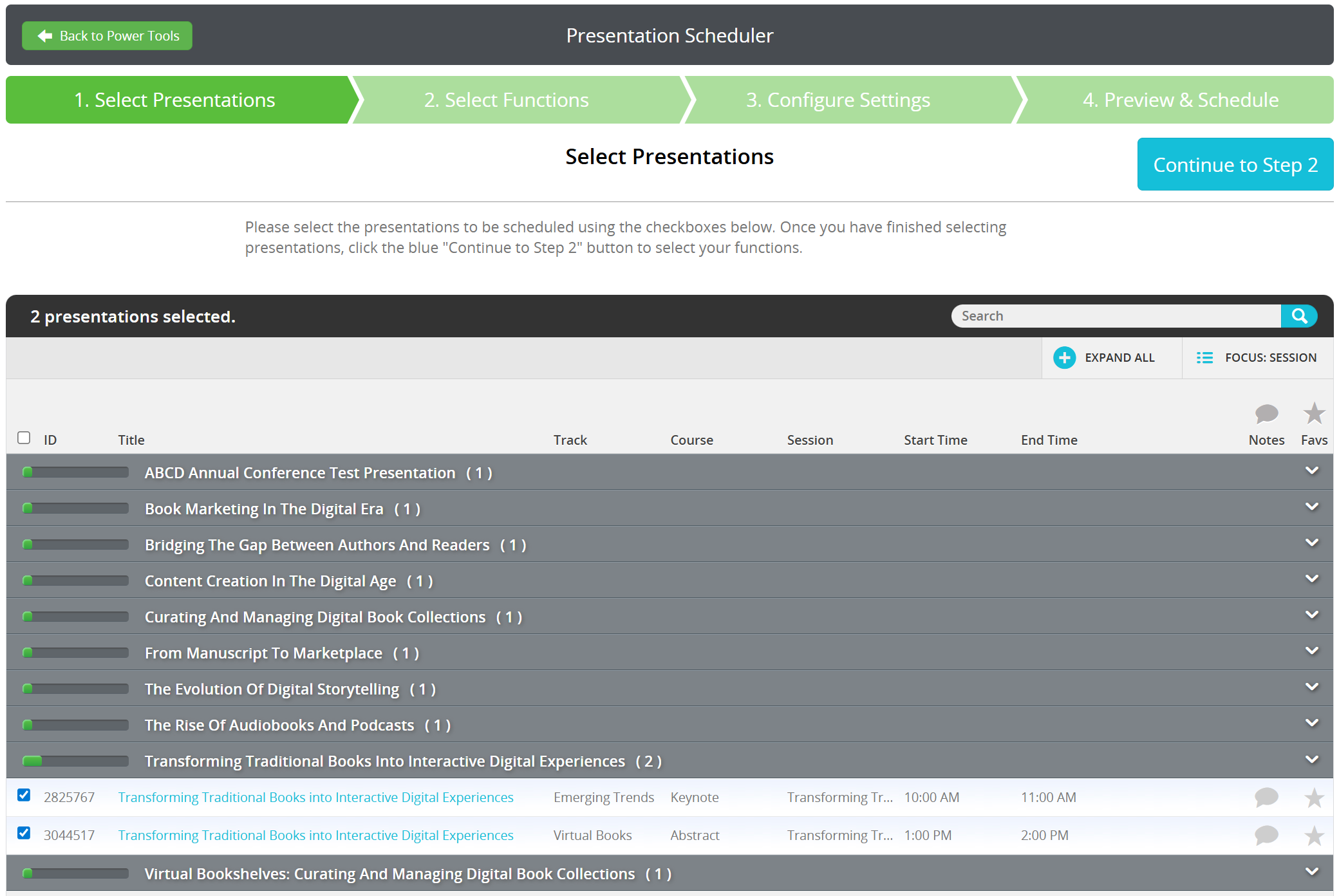The image size is (1339, 896).
Task: Click the Favs star column header icon
Action: click(1313, 413)
